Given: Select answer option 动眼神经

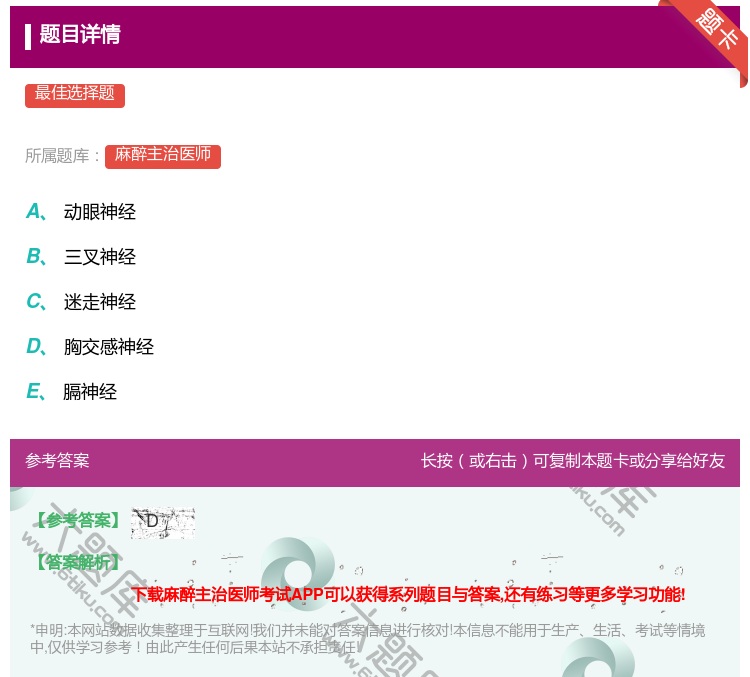Looking at the screenshot, I should 99,212.
